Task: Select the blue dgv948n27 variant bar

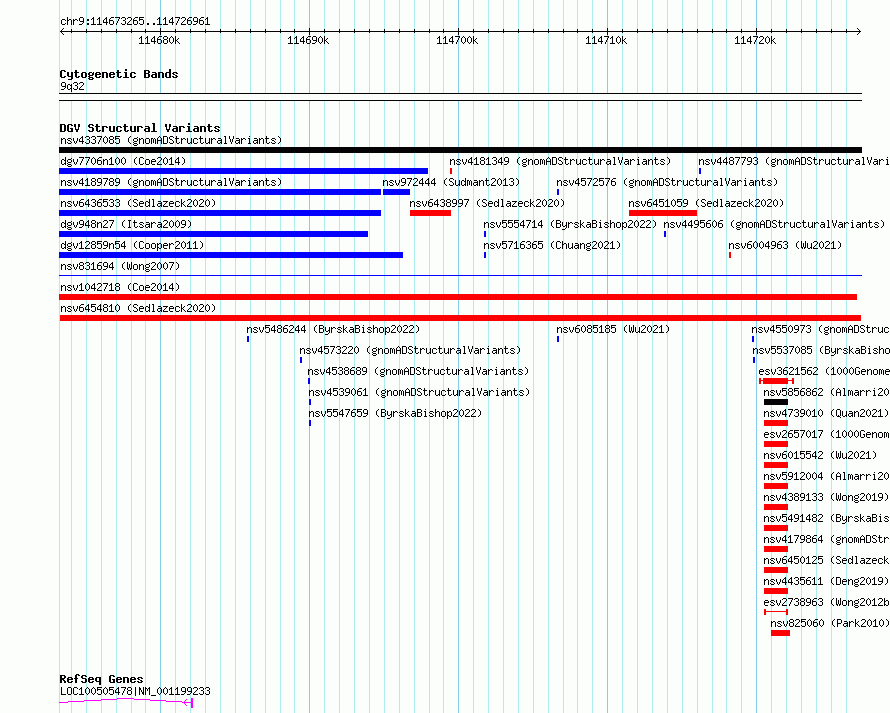Action: (x=213, y=234)
